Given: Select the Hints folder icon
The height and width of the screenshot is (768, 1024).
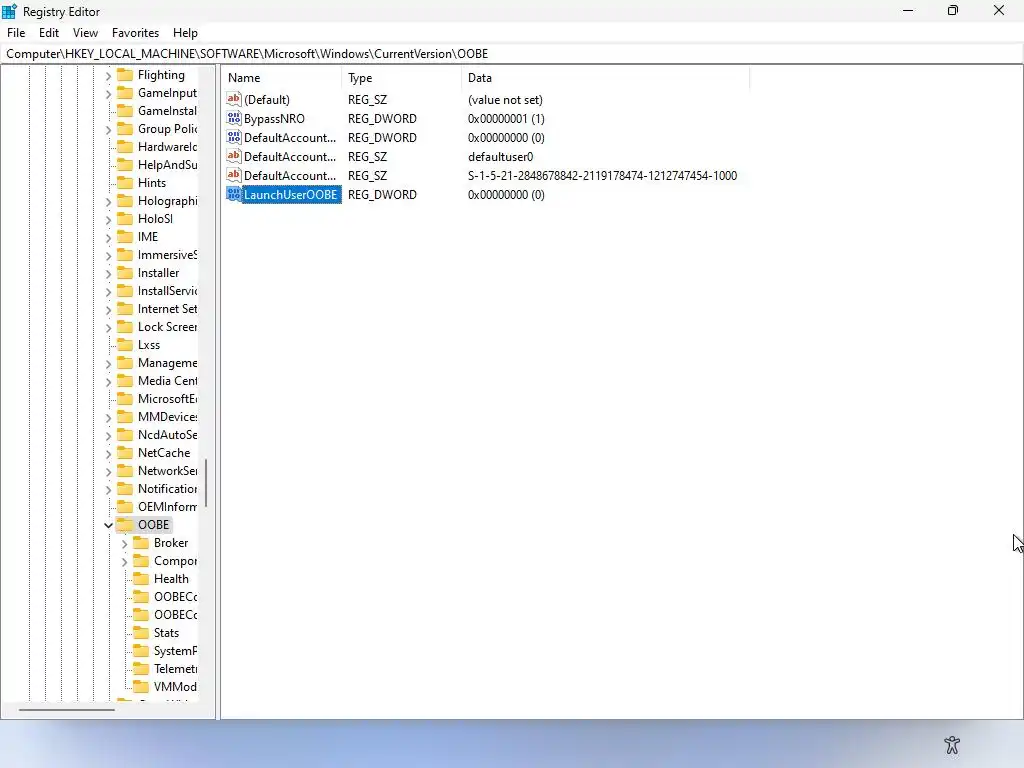Looking at the screenshot, I should [x=125, y=182].
